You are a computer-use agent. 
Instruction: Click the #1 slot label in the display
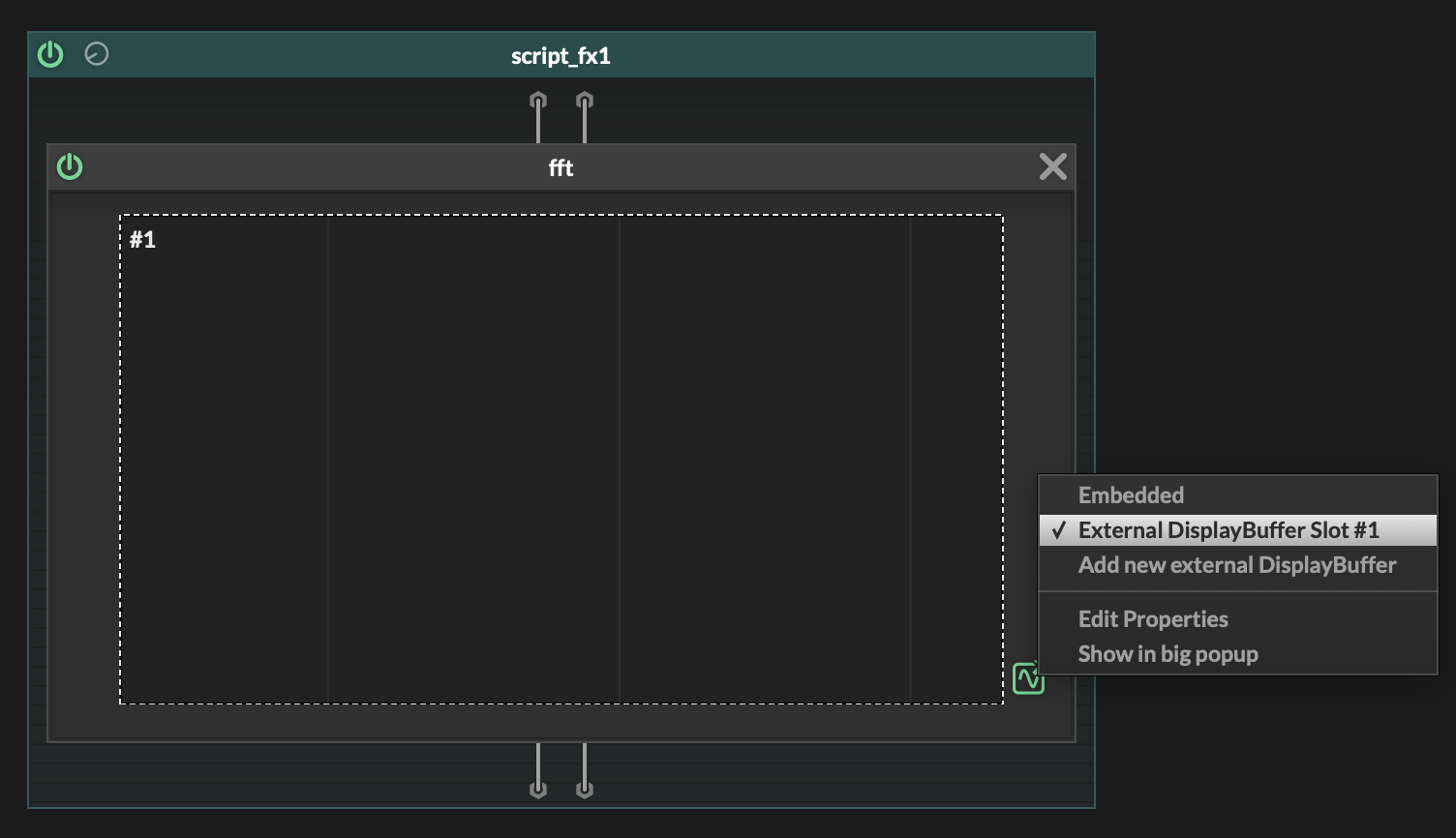[x=143, y=240]
